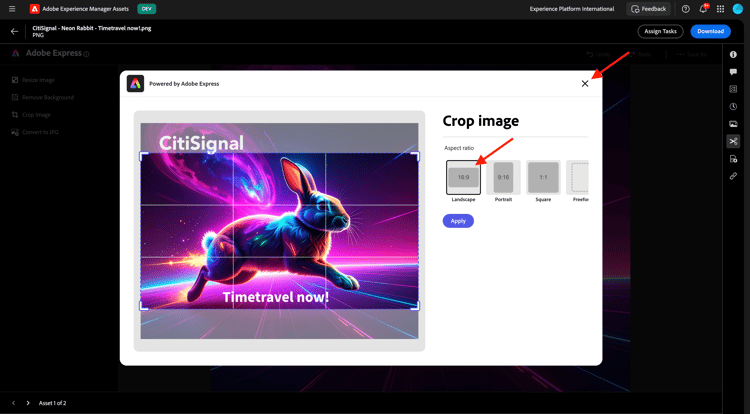
Task: Open the help question mark icon
Action: coord(685,9)
